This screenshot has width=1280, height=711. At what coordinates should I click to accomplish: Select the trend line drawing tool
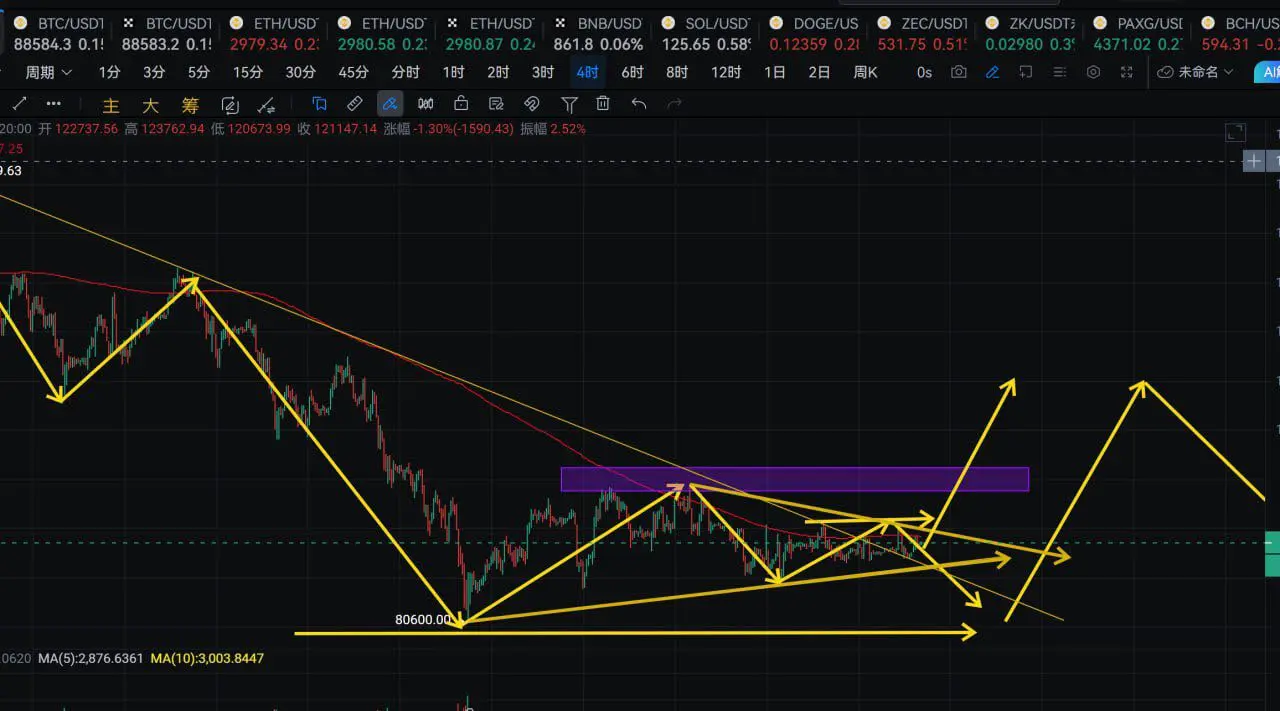(x=20, y=104)
